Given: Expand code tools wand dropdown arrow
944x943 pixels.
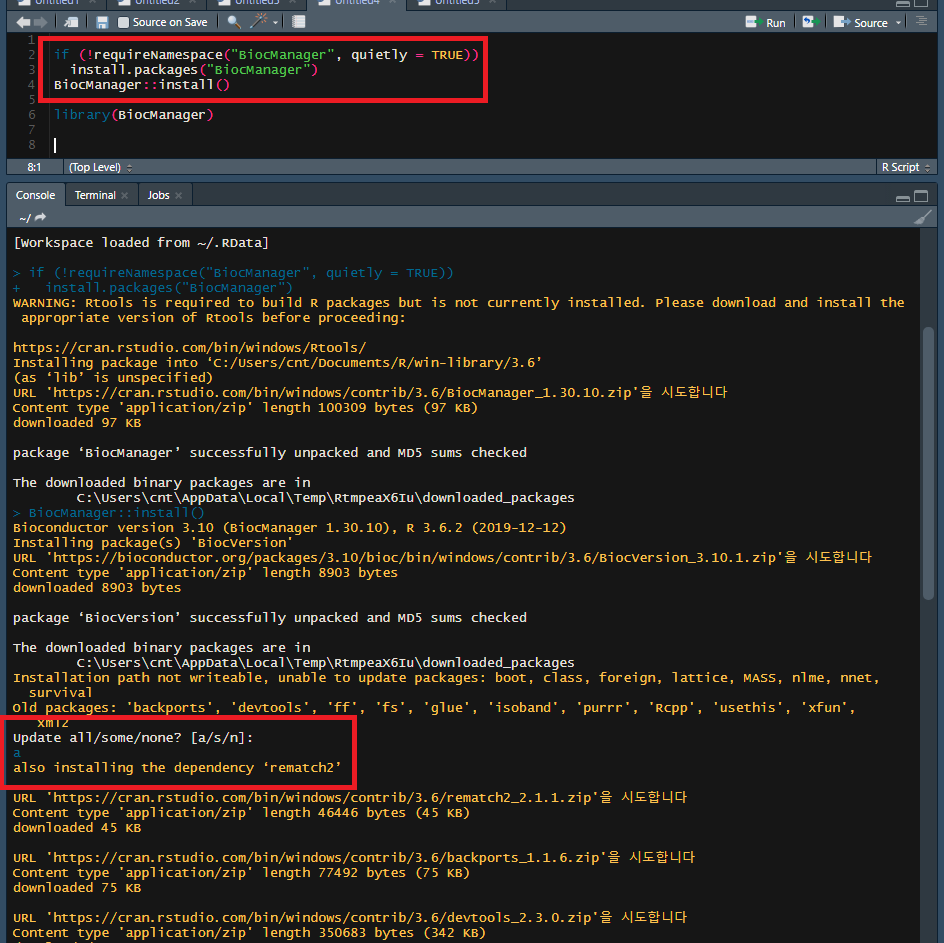Looking at the screenshot, I should (x=276, y=23).
